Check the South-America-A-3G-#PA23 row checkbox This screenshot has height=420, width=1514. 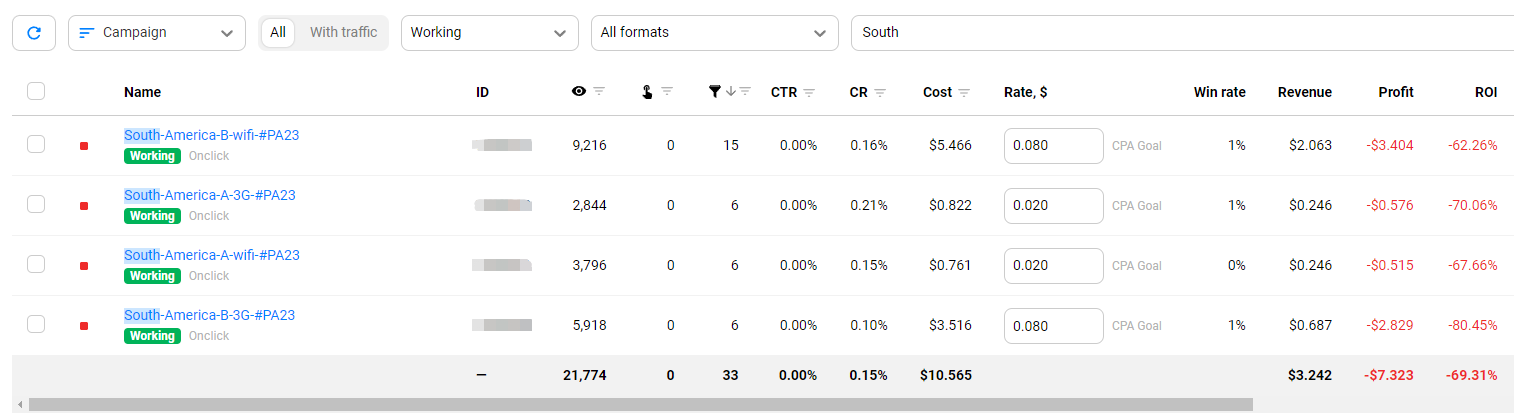pos(36,204)
